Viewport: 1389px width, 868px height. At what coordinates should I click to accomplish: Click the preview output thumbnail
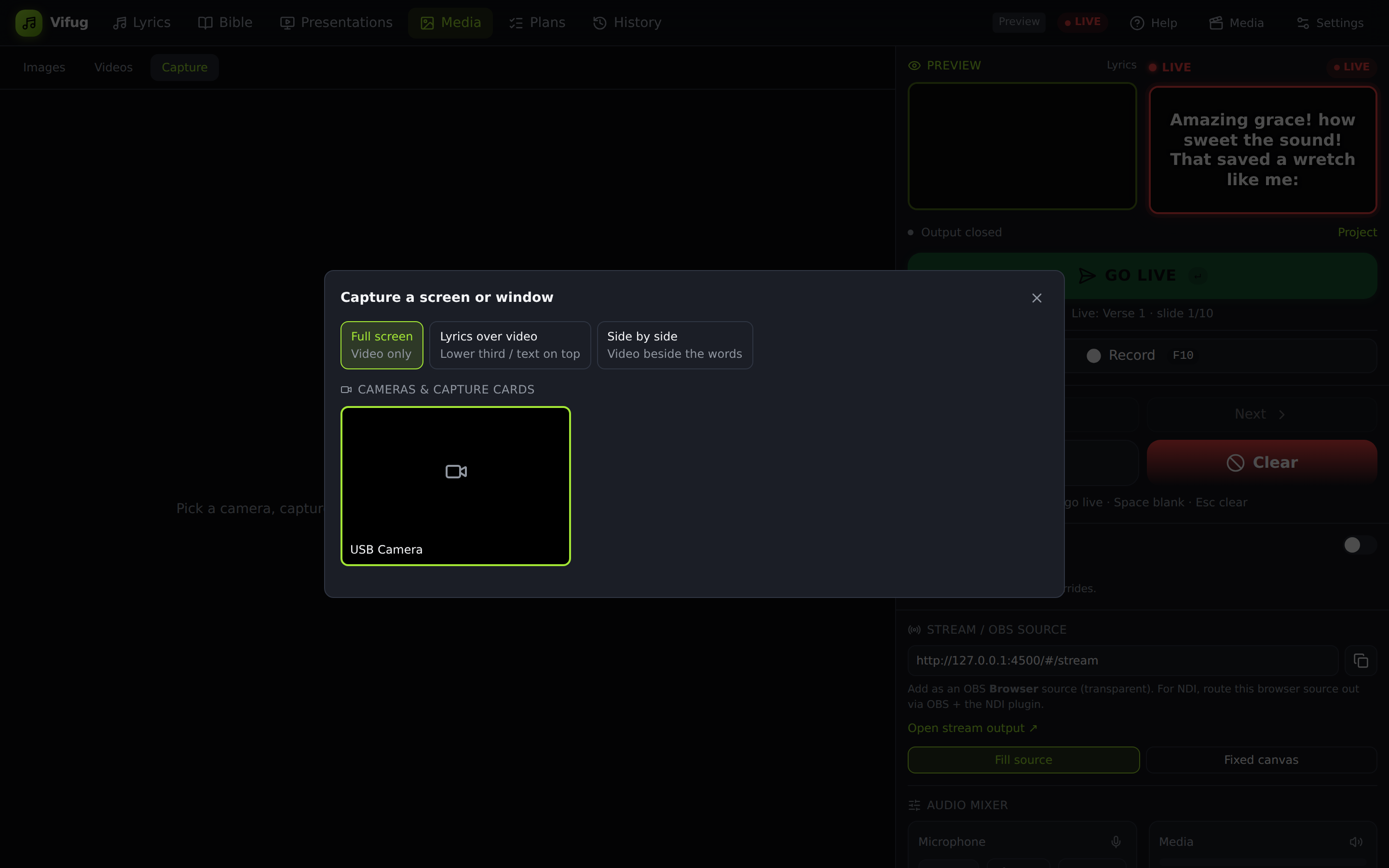[1021, 147]
